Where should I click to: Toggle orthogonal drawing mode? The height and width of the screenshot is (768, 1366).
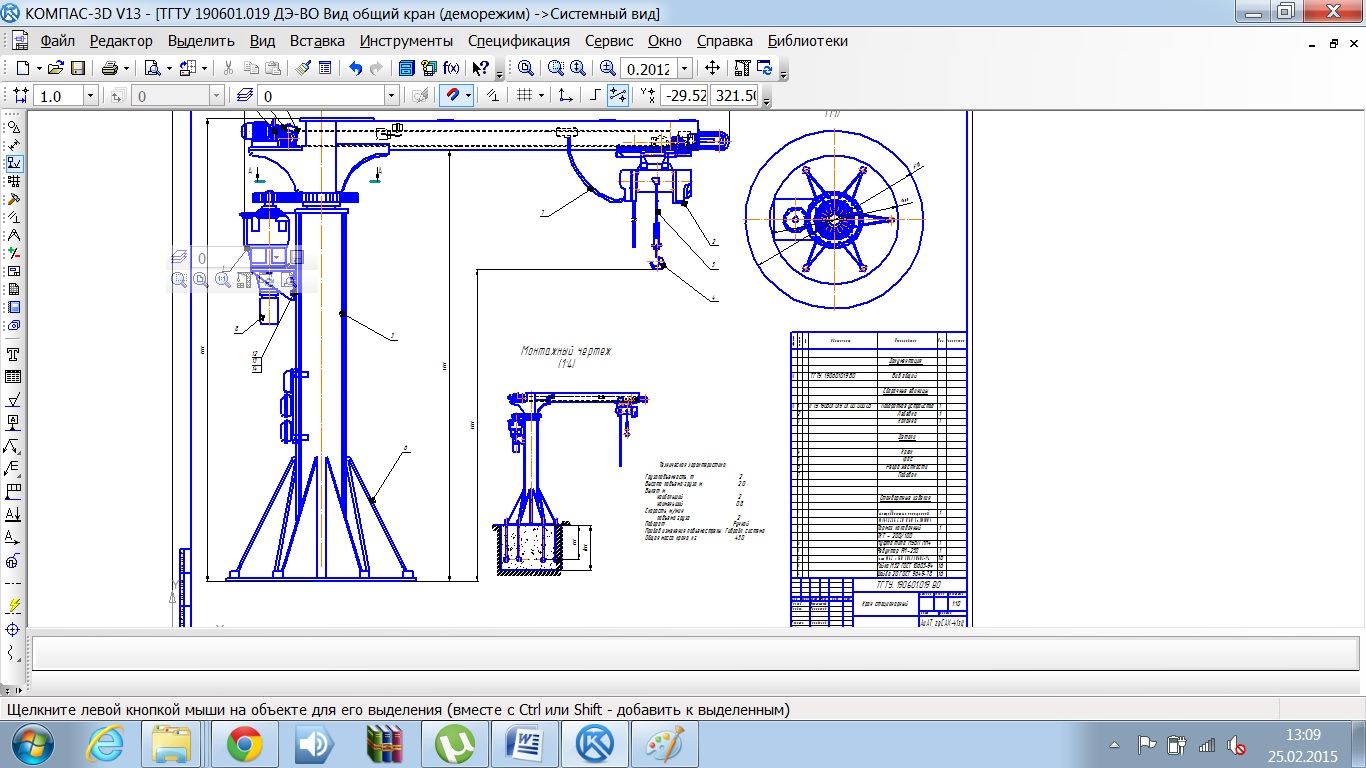pos(594,95)
